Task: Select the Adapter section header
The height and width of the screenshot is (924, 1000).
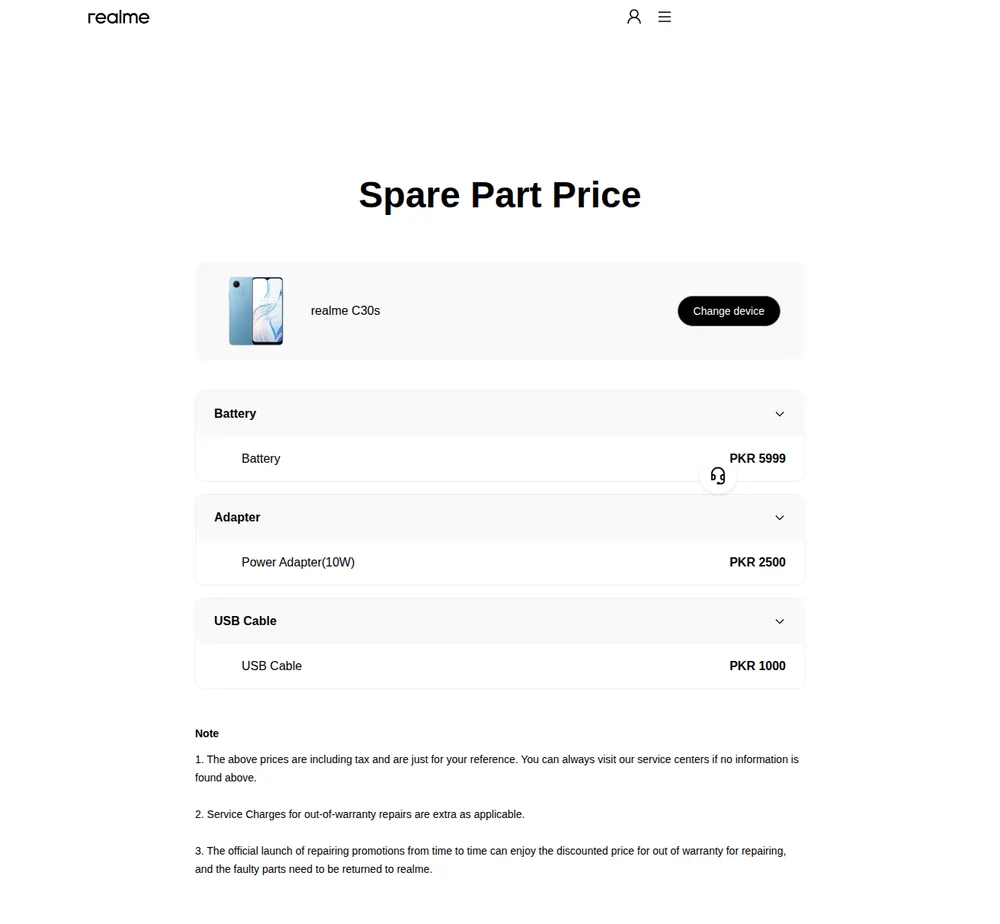Action: (x=499, y=517)
